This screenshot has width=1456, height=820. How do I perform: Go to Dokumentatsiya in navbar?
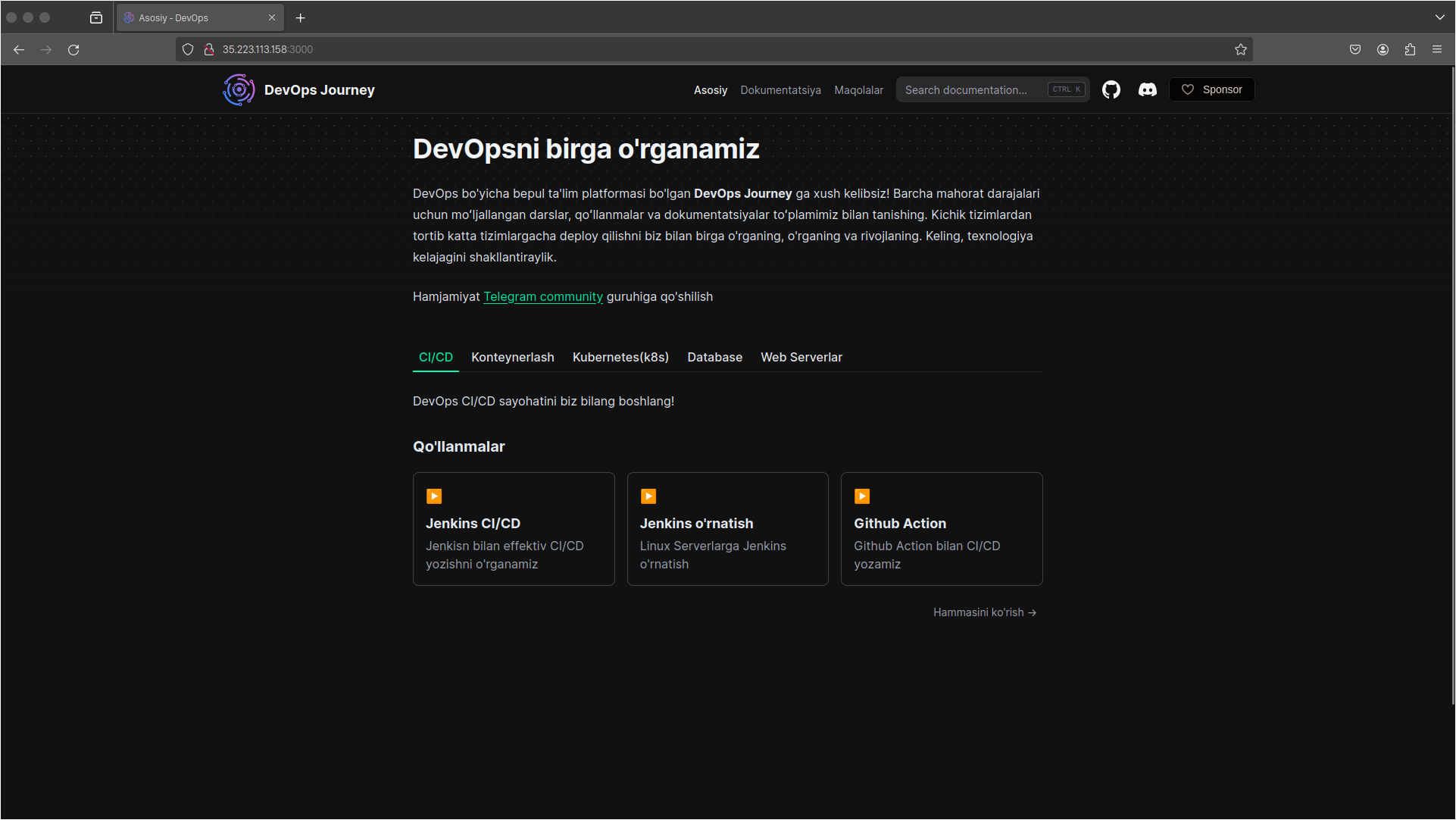coord(780,89)
